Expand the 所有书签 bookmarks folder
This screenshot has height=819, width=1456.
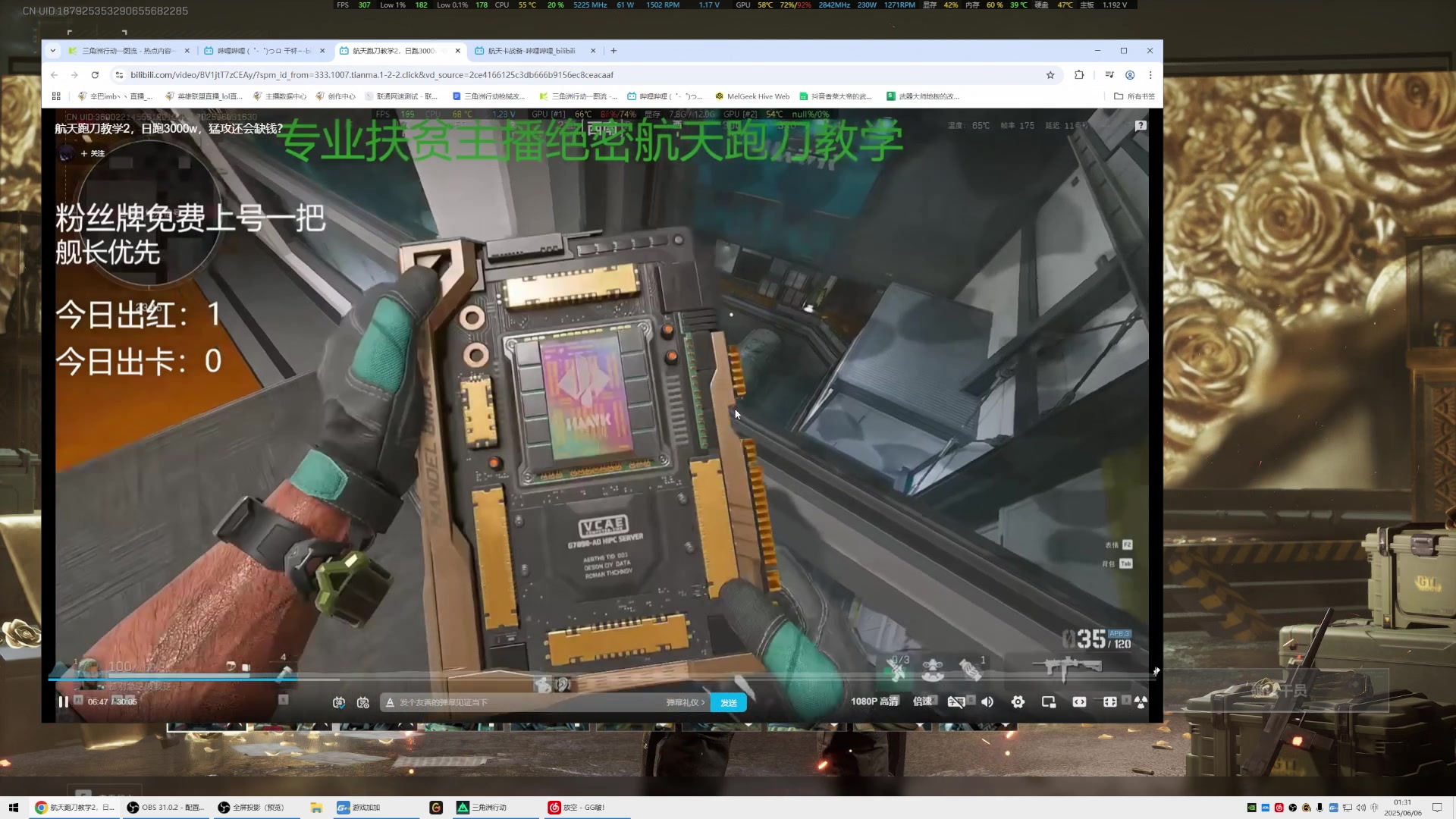(x=1134, y=96)
